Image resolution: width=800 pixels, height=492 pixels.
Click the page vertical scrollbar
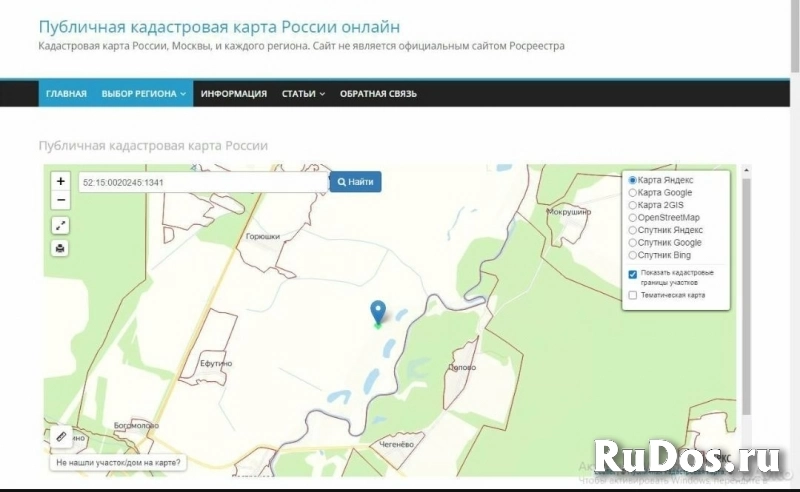pos(795,36)
